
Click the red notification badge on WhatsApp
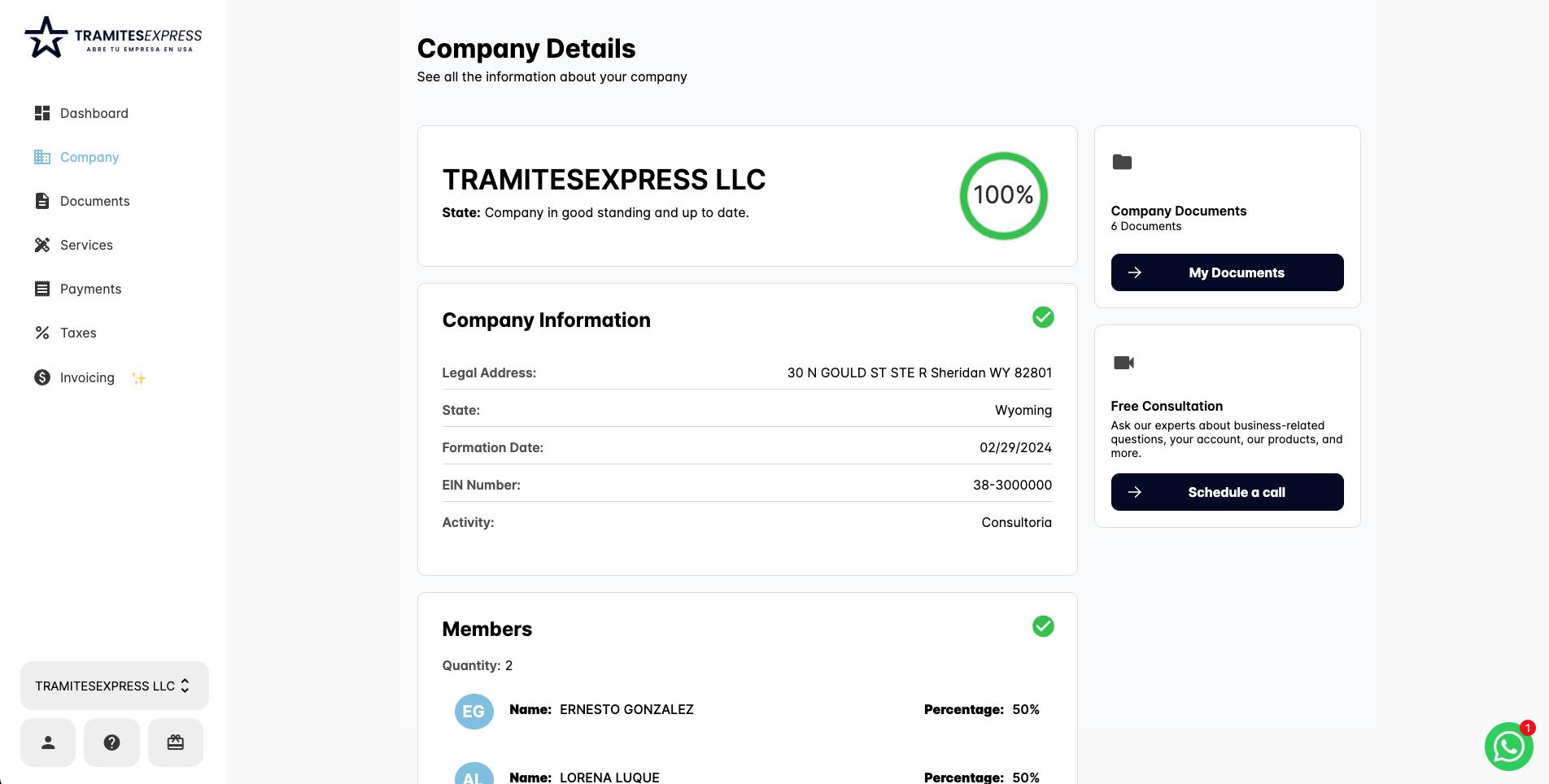pyautogui.click(x=1527, y=728)
